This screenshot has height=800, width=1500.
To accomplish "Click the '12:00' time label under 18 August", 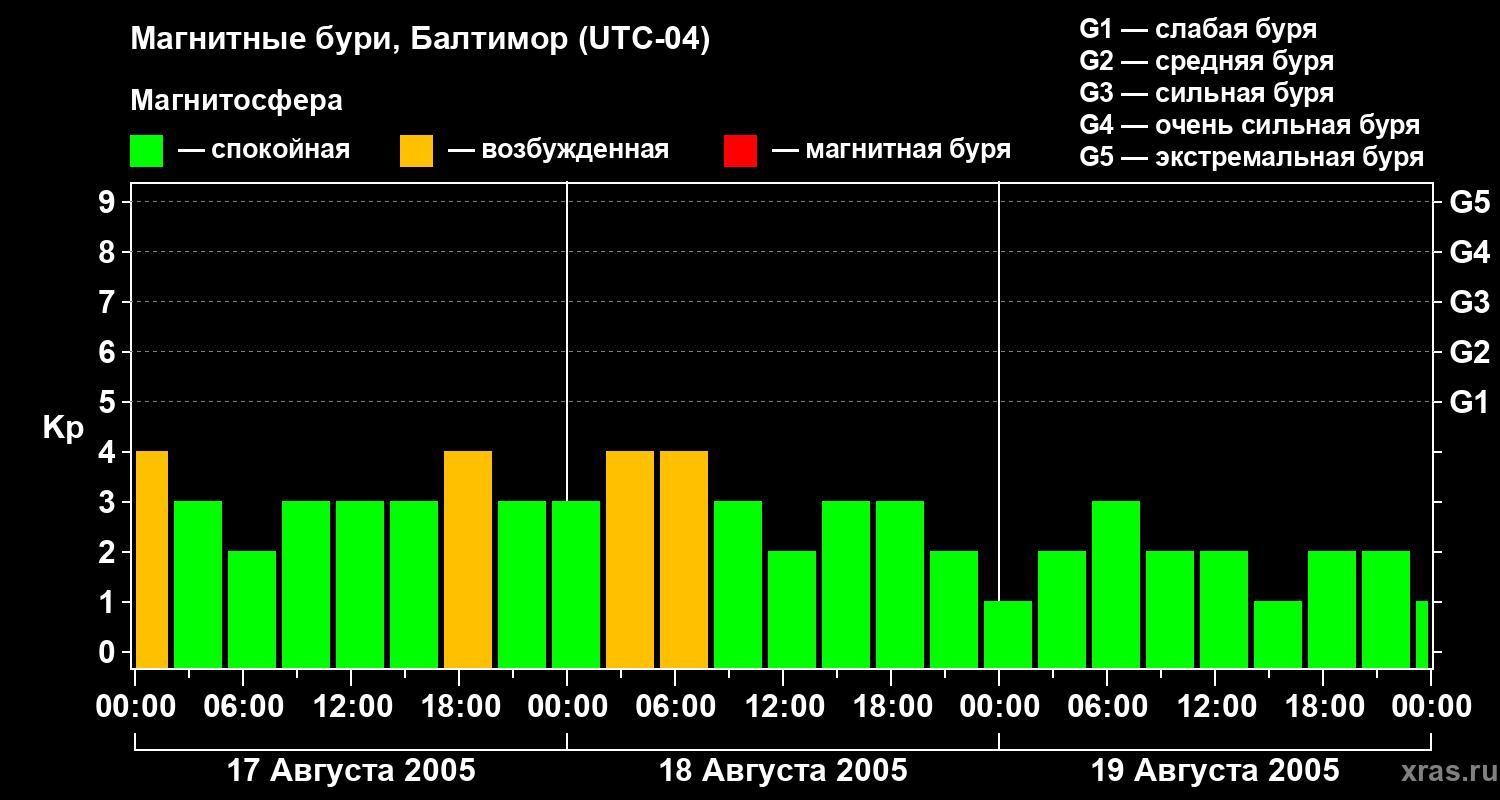I will point(785,707).
